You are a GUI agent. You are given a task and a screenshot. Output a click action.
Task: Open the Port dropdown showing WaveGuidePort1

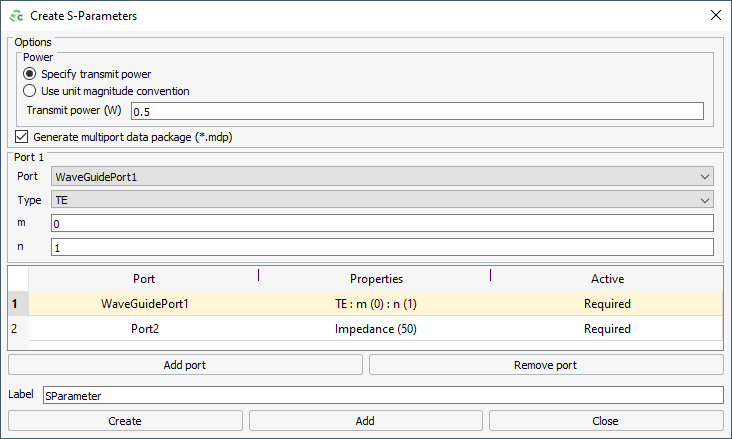(x=382, y=177)
